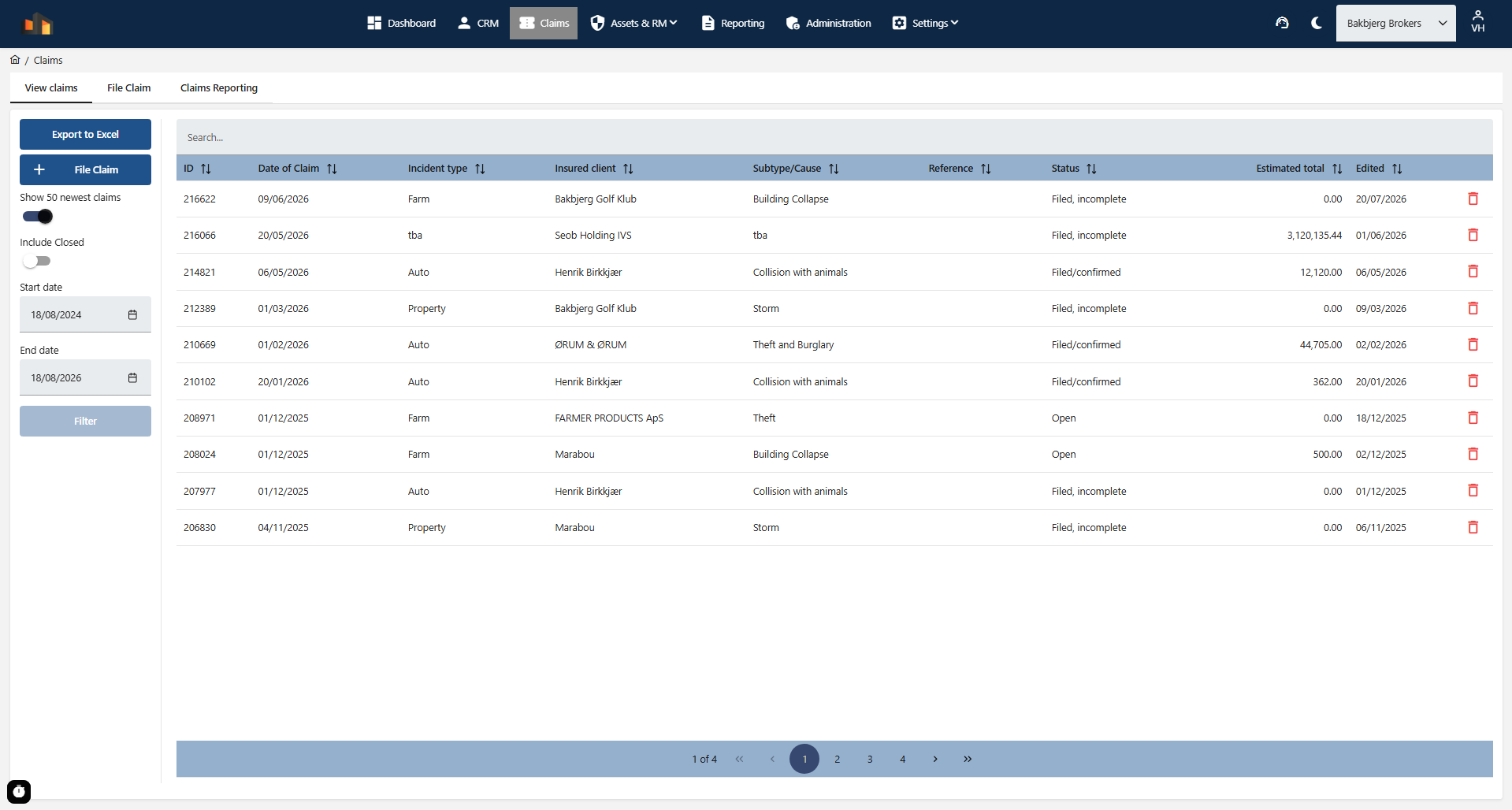The height and width of the screenshot is (810, 1512).
Task: Go to page 2
Action: click(x=837, y=759)
